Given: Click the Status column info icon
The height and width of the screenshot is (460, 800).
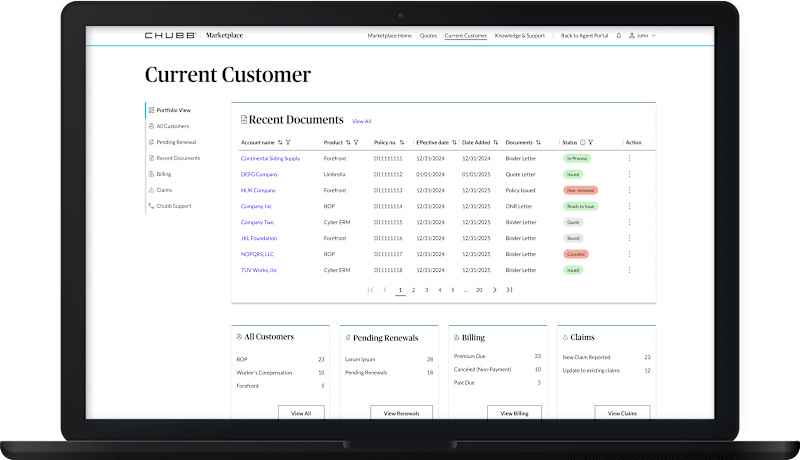Looking at the screenshot, I should point(583,142).
